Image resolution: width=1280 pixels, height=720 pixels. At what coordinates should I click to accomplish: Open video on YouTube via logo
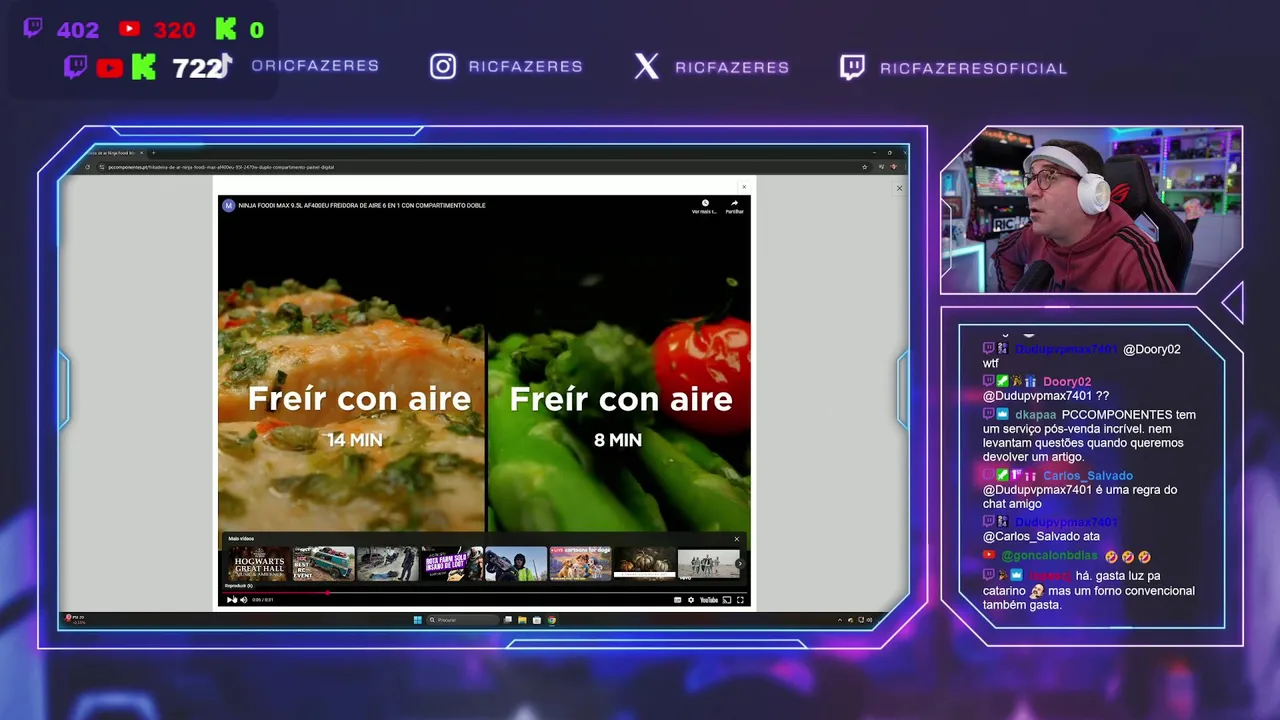709,600
